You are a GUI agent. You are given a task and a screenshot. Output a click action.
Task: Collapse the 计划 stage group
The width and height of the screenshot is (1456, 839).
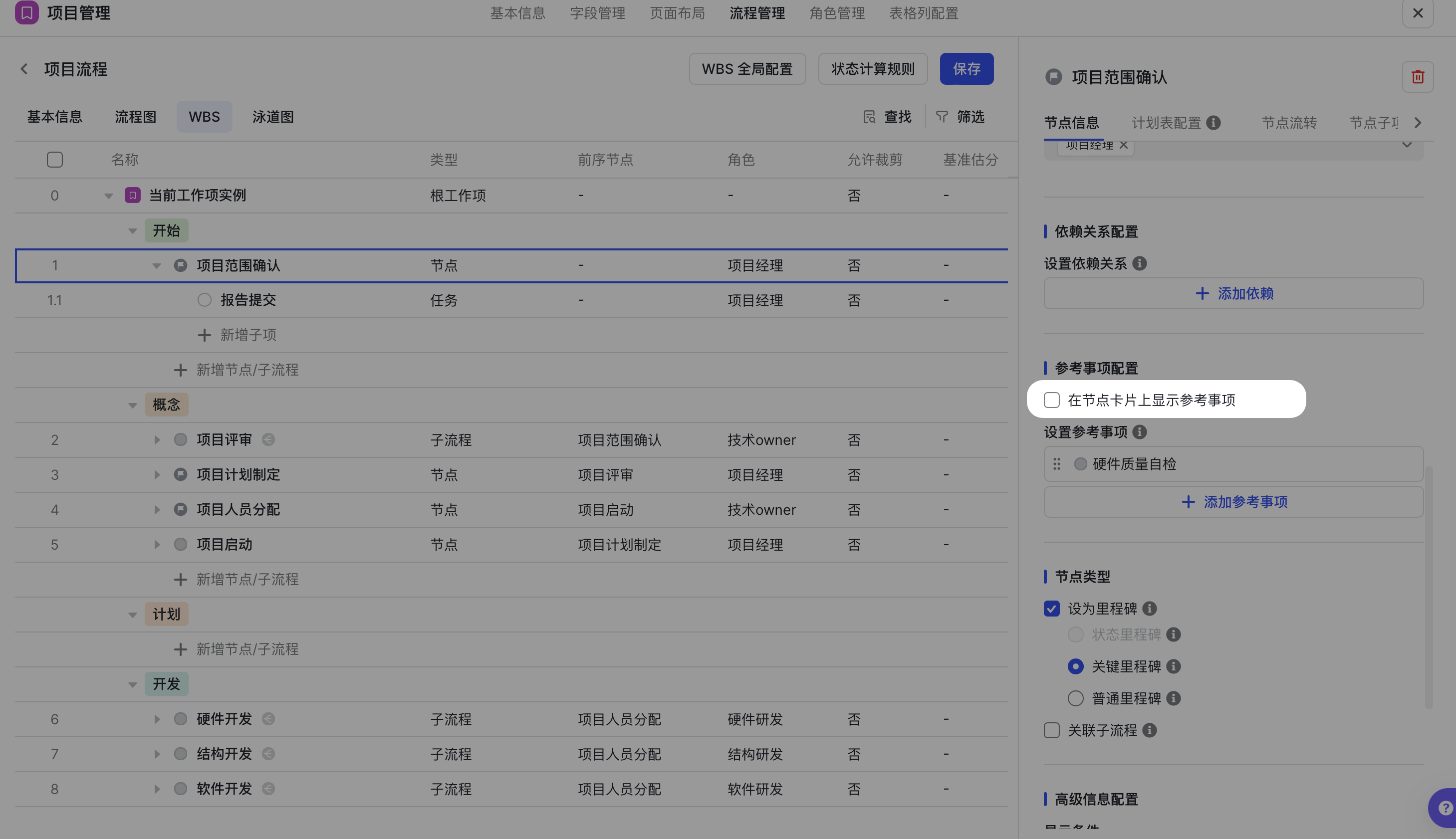tap(133, 615)
